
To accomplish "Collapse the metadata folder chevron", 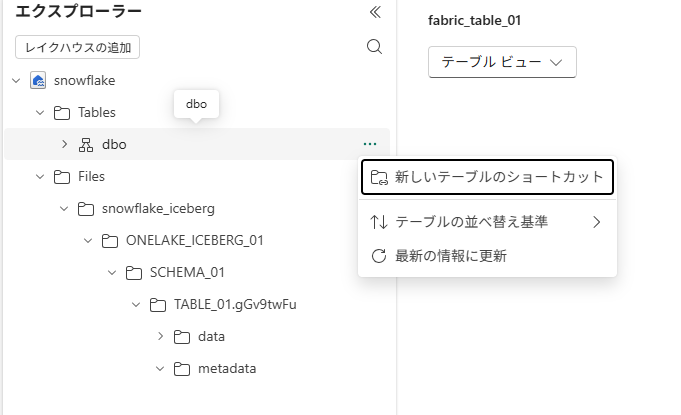I will point(160,368).
